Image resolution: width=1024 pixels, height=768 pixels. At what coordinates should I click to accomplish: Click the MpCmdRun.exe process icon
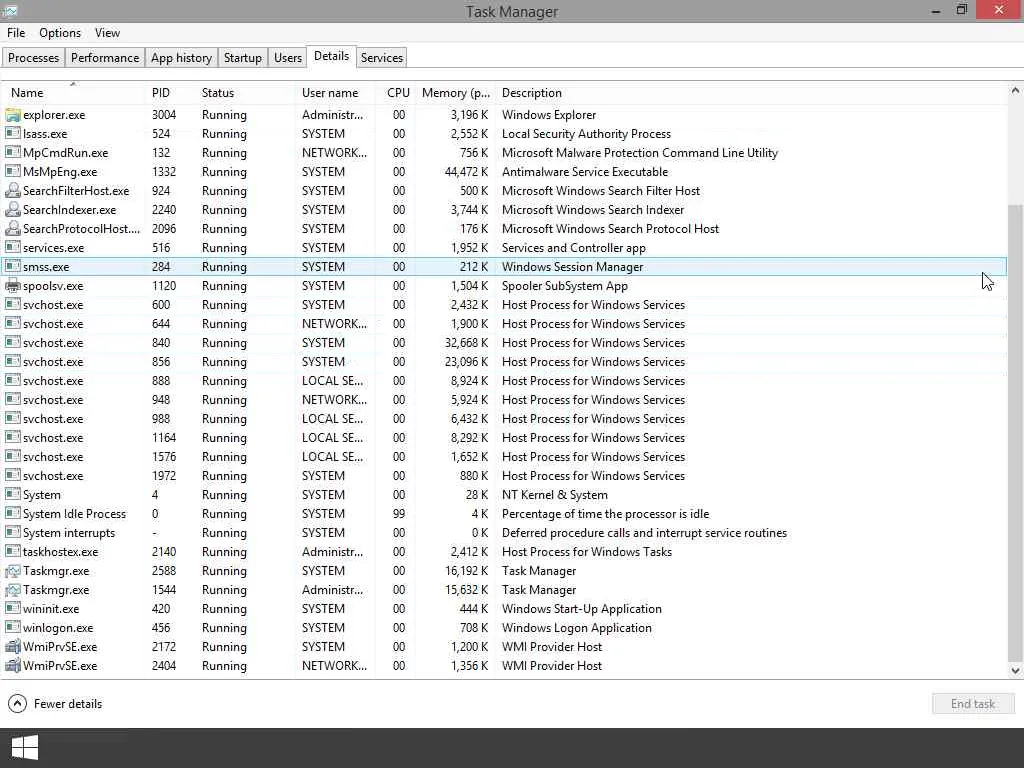[x=12, y=153]
